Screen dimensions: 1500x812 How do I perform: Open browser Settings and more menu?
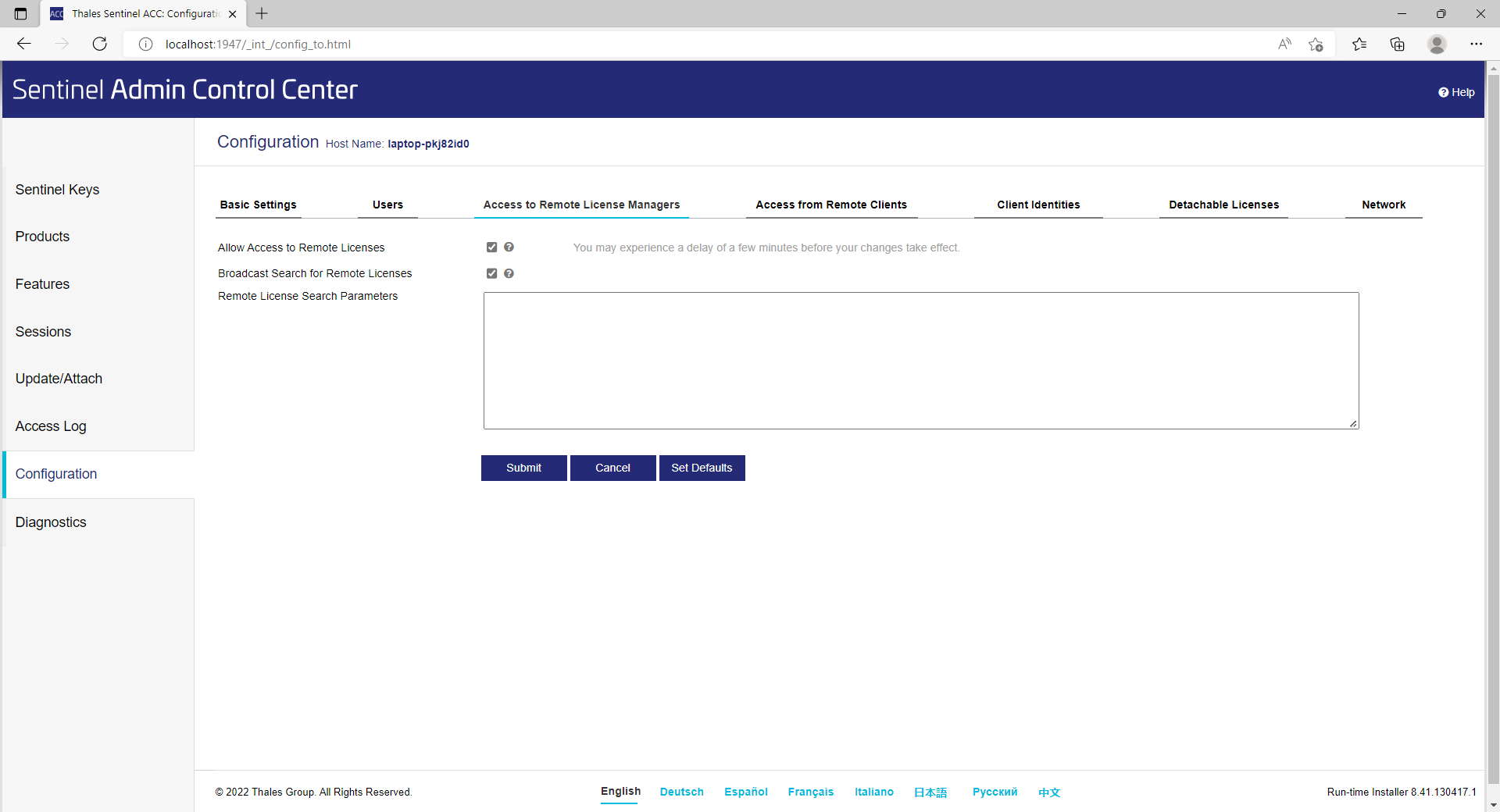(1476, 44)
